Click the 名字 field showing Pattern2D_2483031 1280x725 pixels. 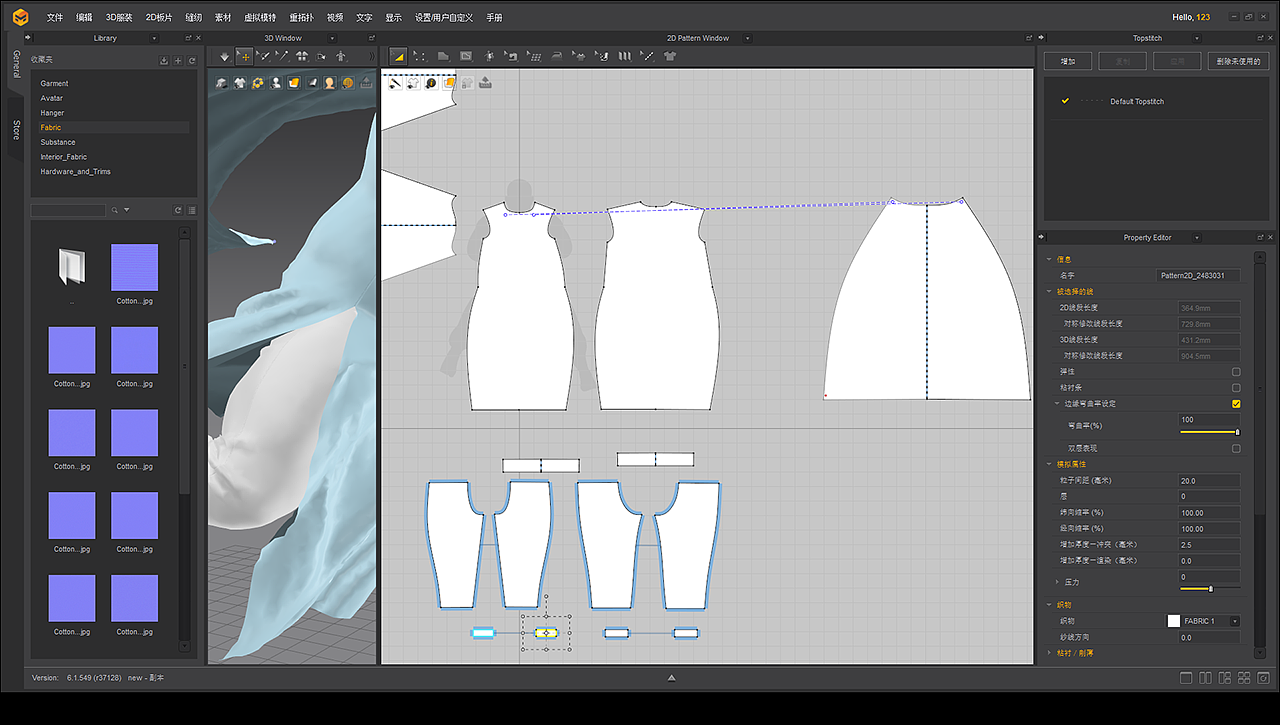tap(1199, 275)
